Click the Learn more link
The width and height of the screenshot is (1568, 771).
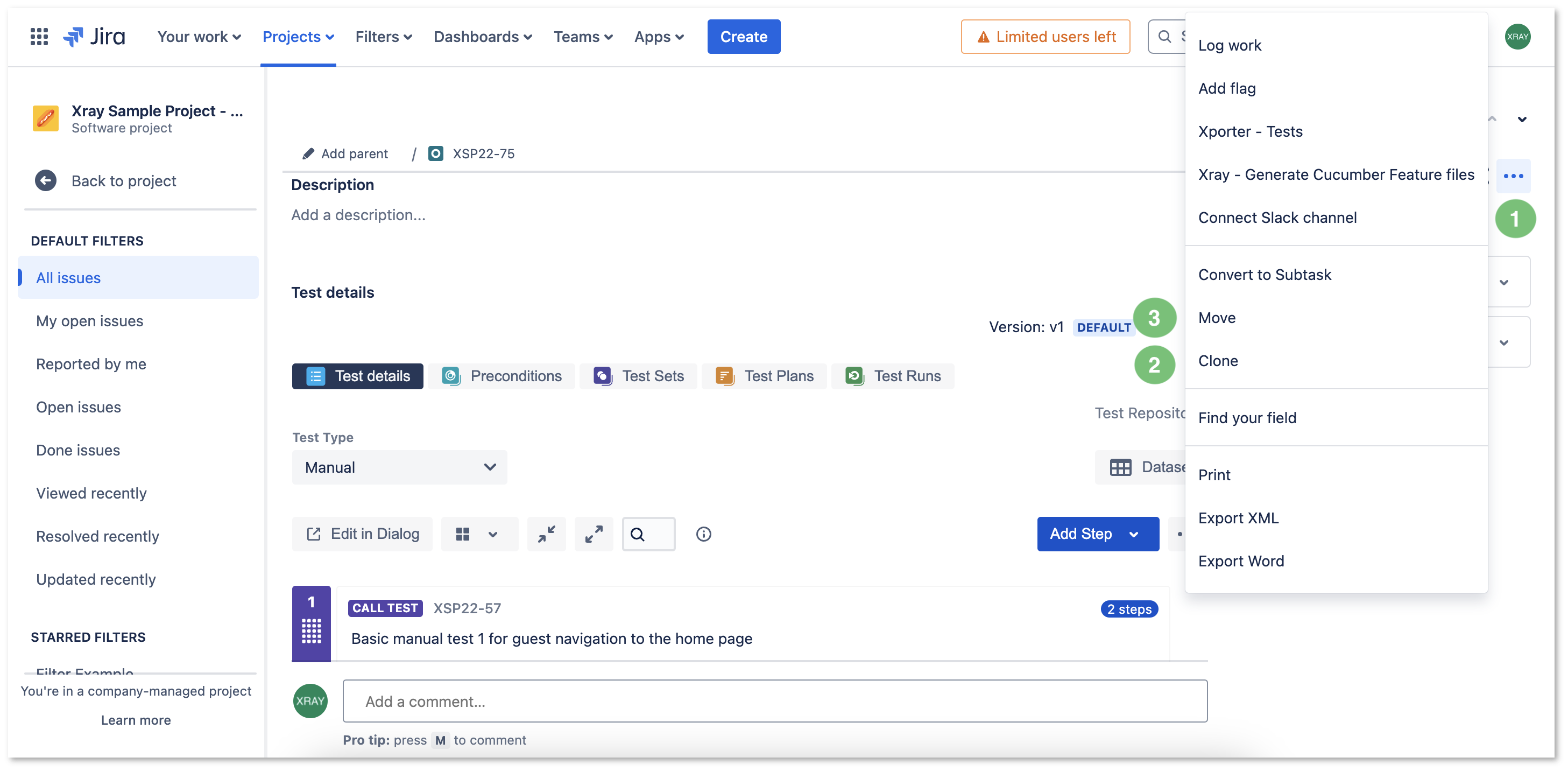136,720
